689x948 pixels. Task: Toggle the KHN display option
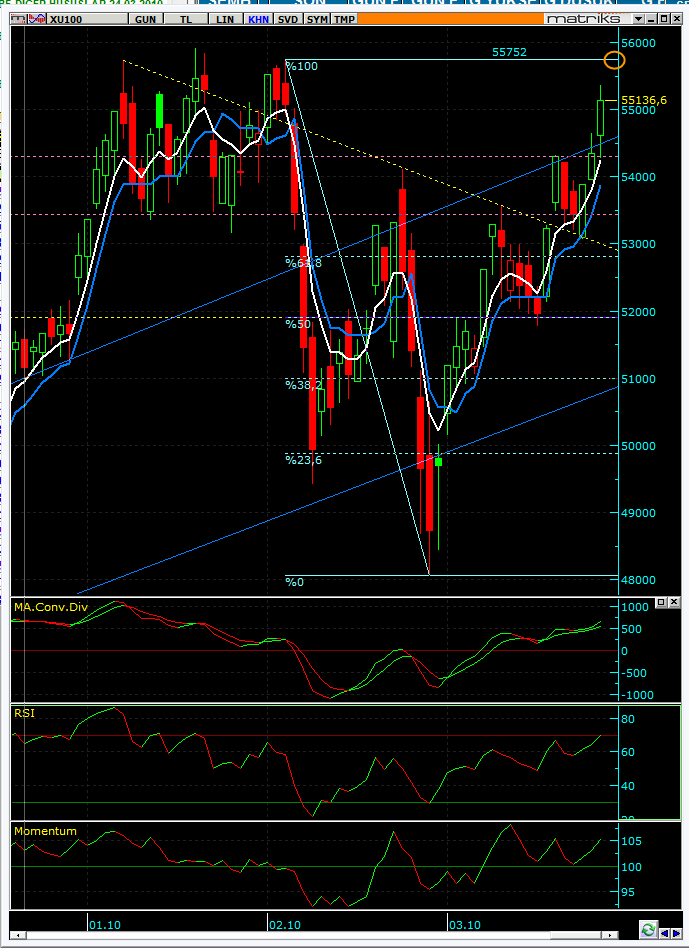coord(258,19)
